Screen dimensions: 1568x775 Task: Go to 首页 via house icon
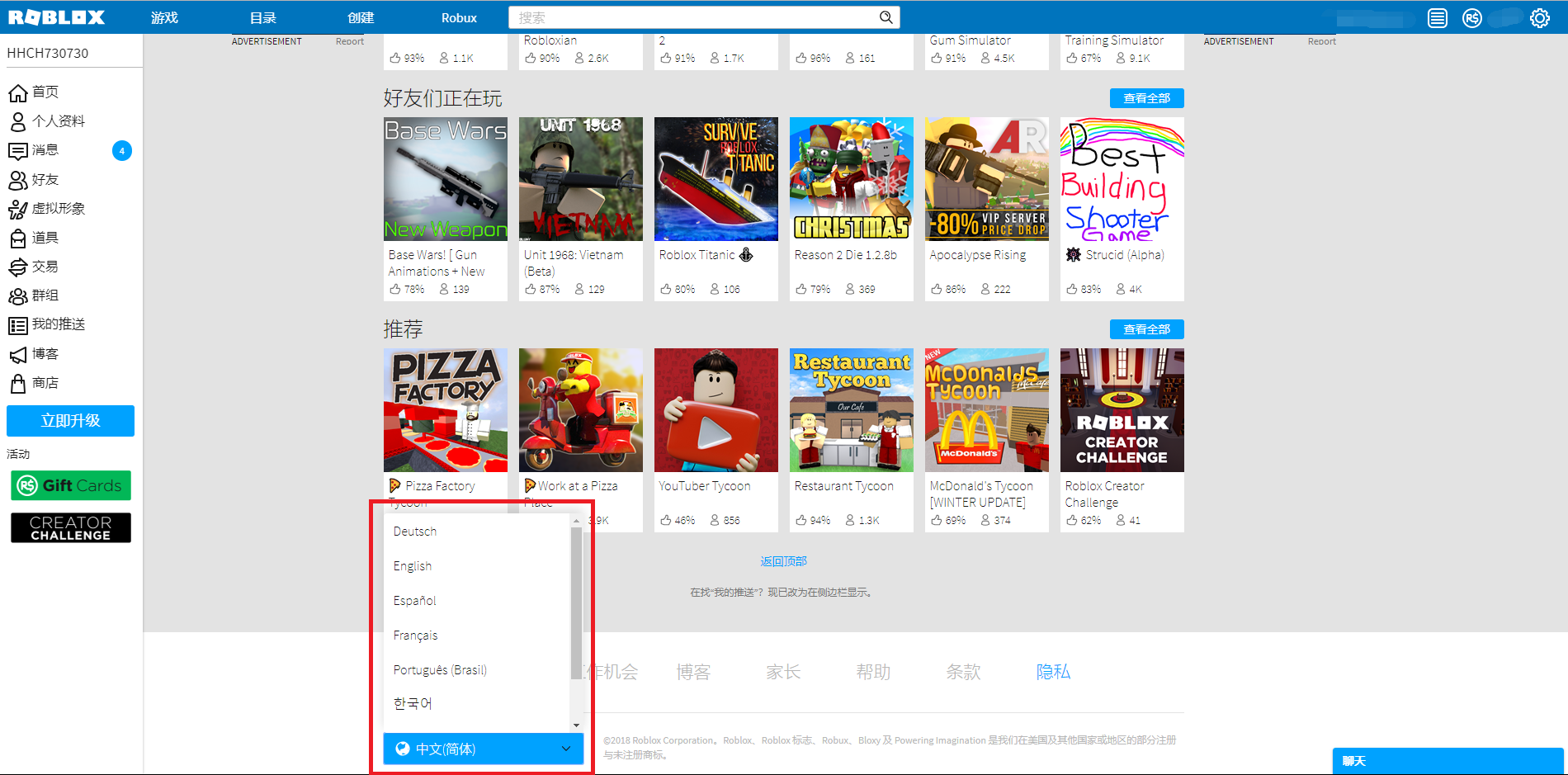point(18,92)
